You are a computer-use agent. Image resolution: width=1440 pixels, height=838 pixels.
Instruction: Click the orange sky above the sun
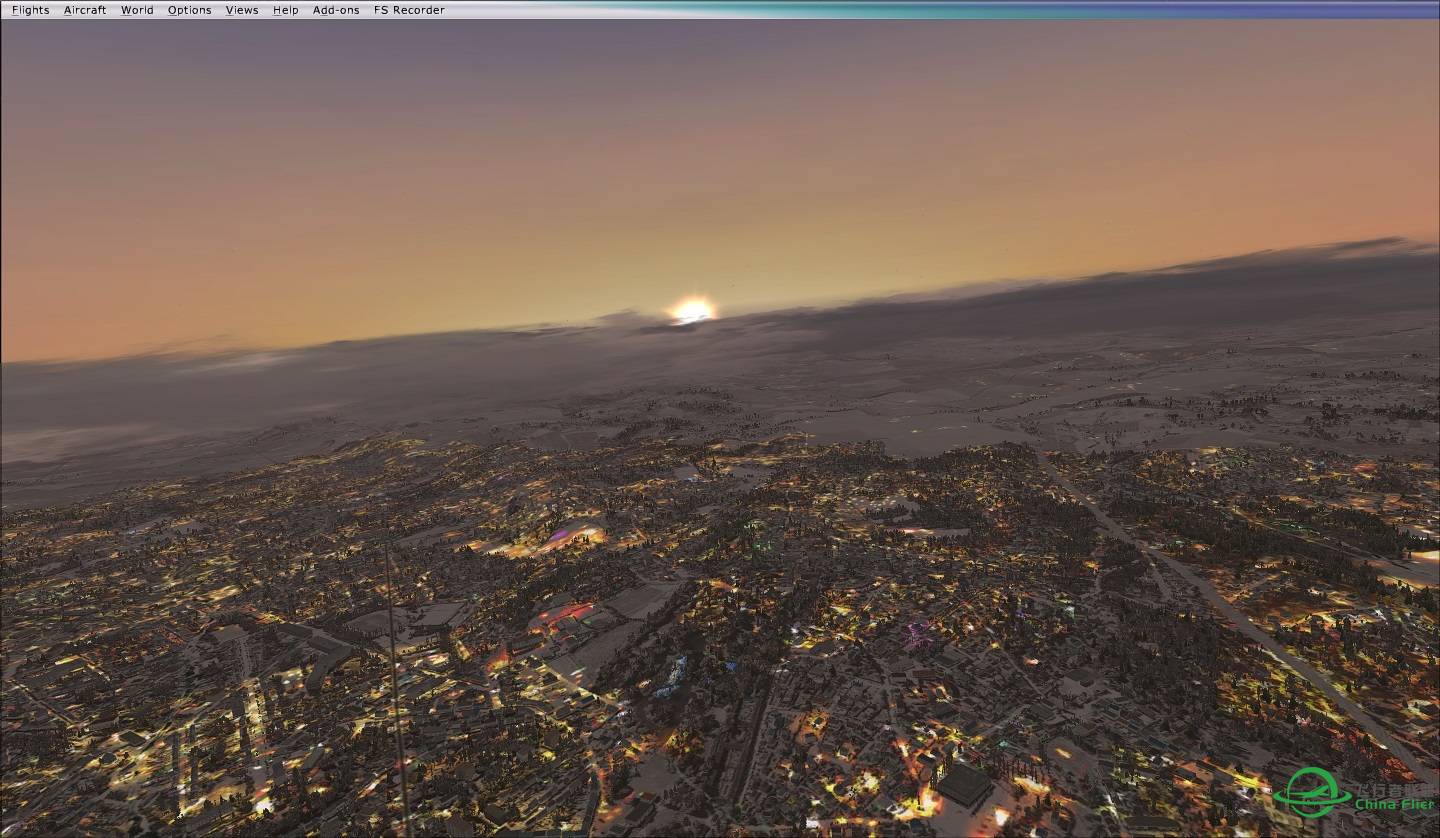690,220
